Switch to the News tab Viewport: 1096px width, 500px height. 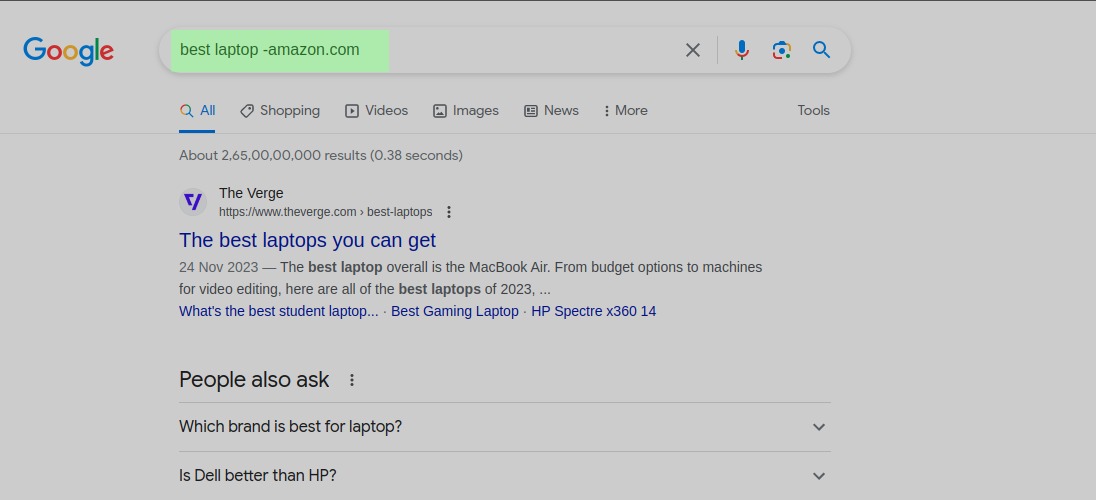[551, 110]
